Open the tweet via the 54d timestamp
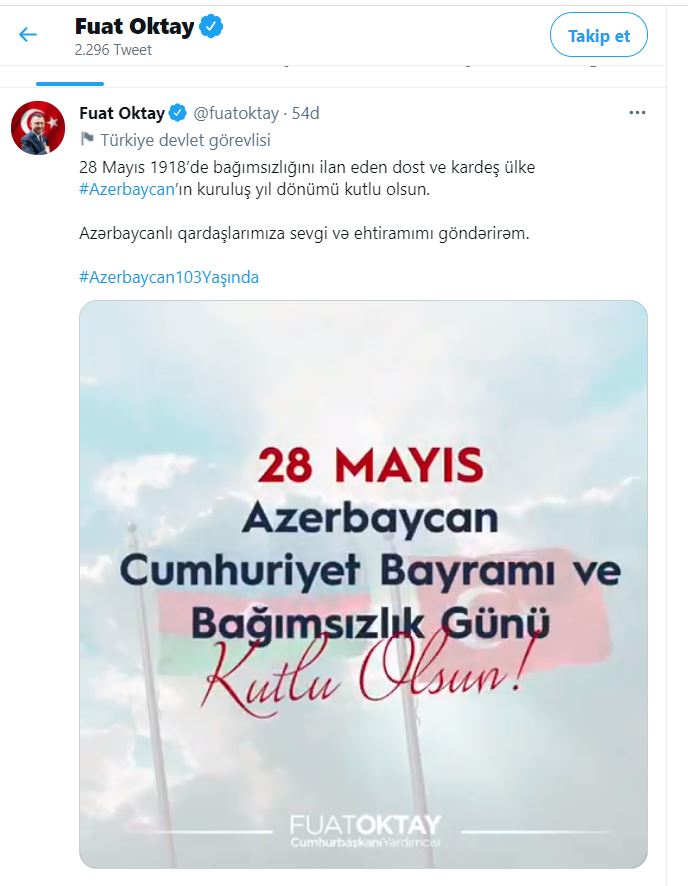Screen dimensions: 688x886 click(306, 113)
